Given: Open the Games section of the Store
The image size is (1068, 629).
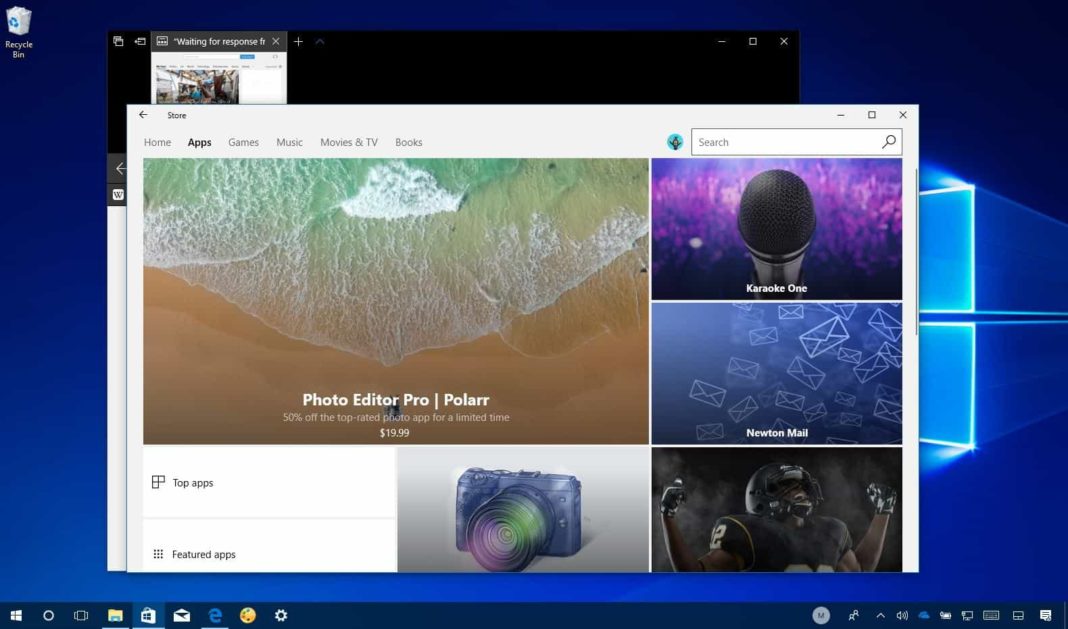Looking at the screenshot, I should pyautogui.click(x=243, y=142).
